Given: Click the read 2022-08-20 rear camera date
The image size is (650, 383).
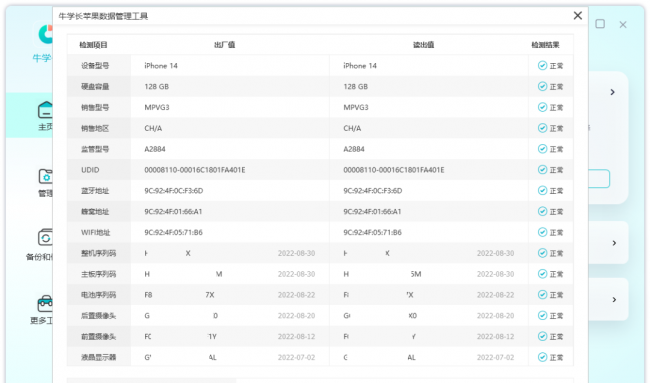Looking at the screenshot, I should point(495,315).
